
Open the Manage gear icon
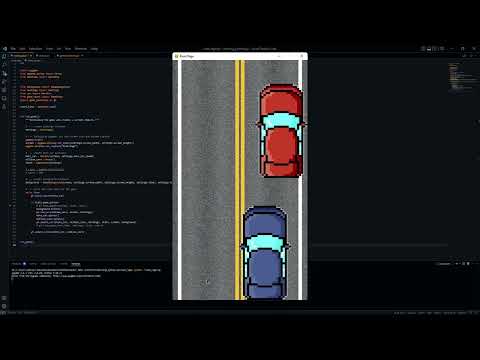coord(4,306)
